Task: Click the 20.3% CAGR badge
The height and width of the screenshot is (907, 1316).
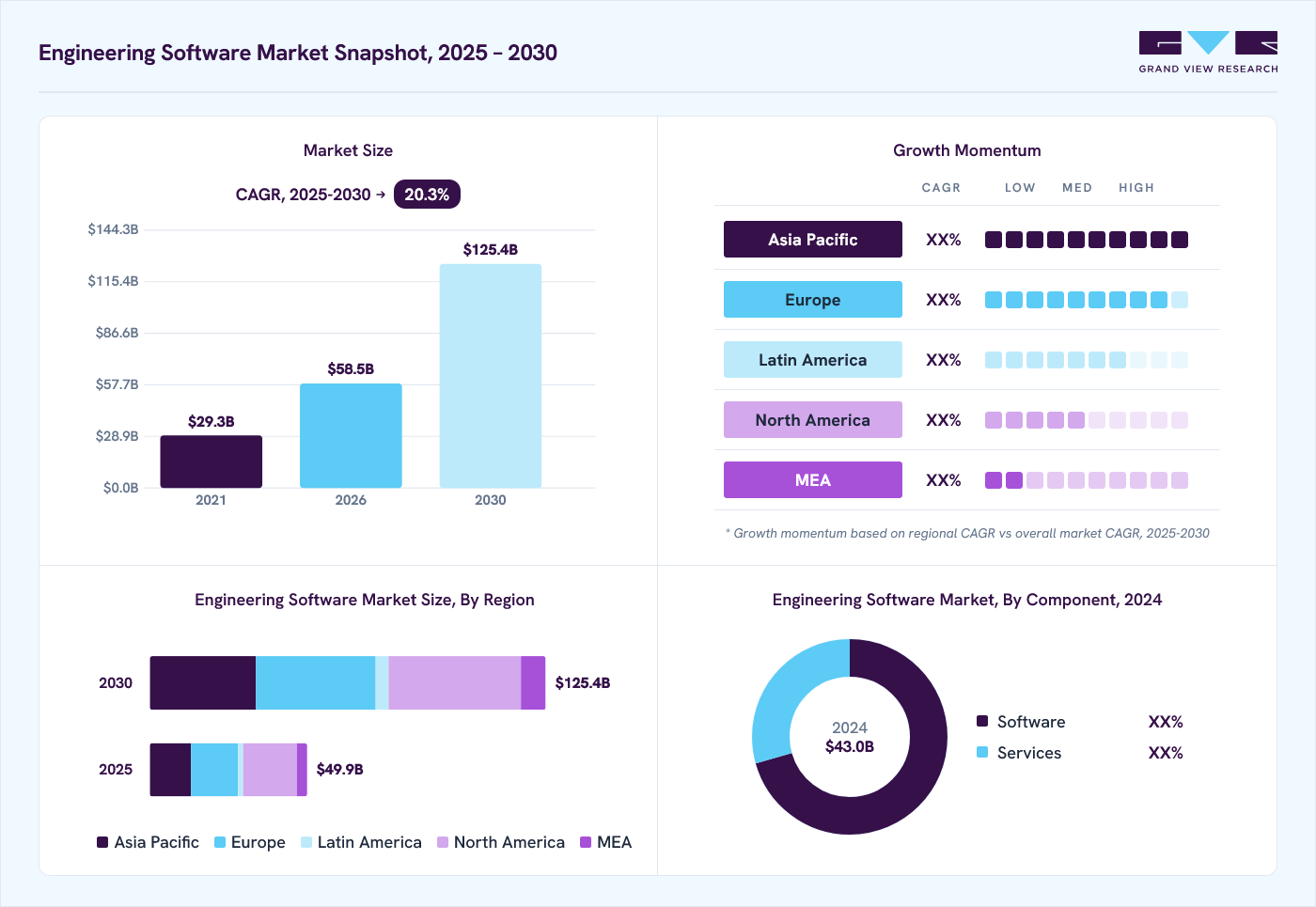Action: pos(427,195)
